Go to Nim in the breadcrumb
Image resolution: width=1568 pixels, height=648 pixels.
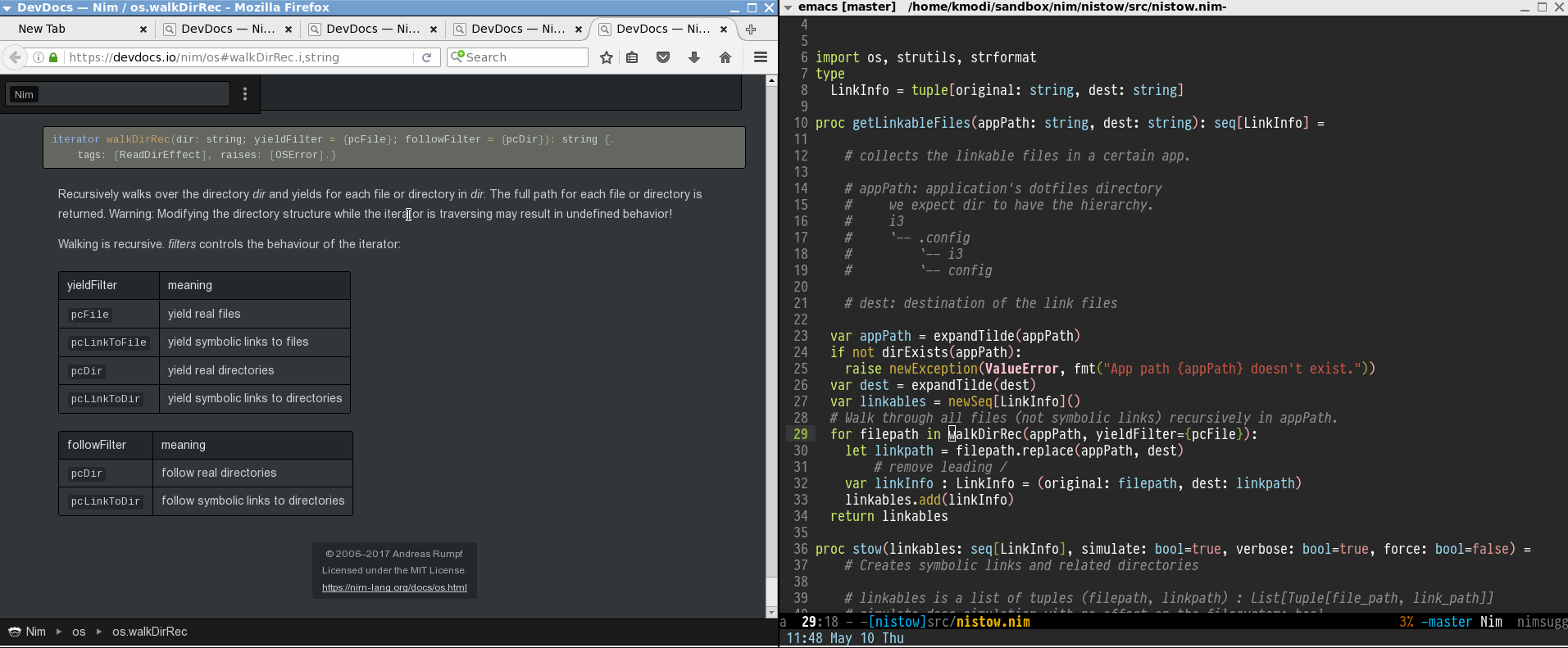(x=36, y=632)
